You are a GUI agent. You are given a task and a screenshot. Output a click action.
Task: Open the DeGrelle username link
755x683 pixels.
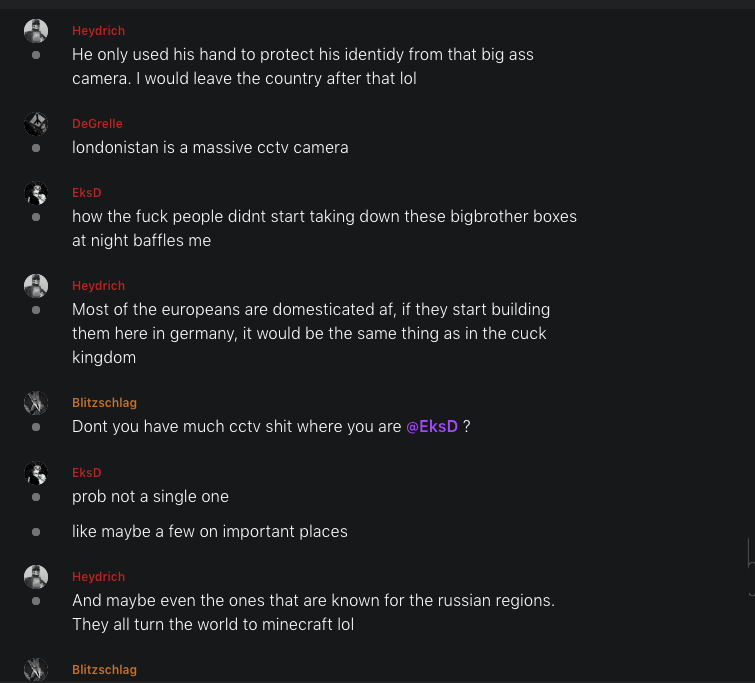97,124
